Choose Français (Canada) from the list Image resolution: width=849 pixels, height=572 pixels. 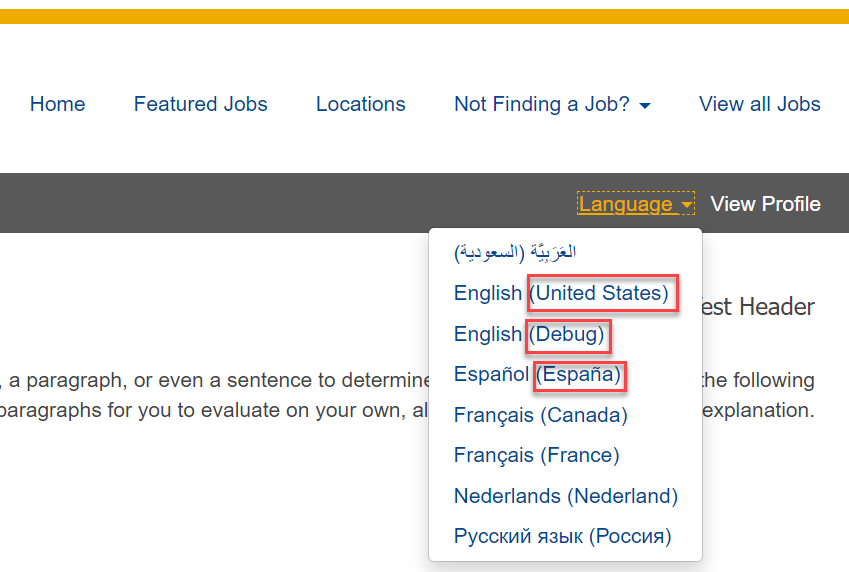(540, 415)
